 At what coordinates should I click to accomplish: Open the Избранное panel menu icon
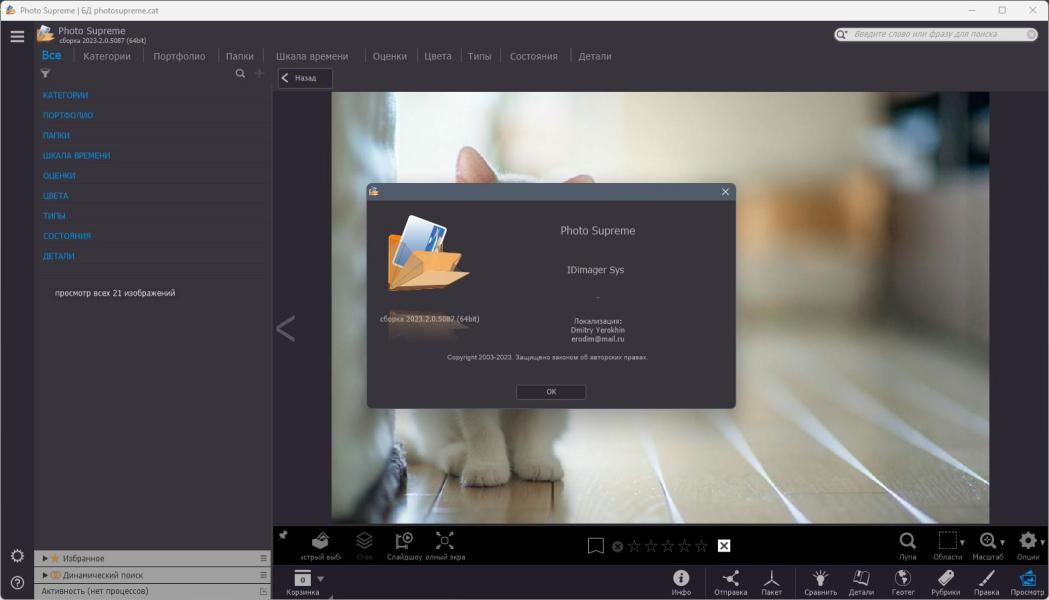263,558
